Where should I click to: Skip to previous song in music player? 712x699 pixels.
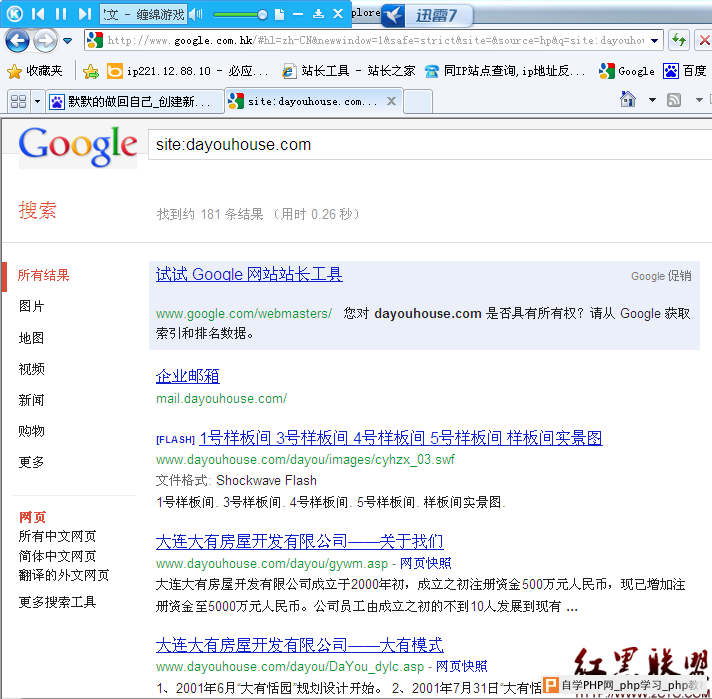[38, 14]
